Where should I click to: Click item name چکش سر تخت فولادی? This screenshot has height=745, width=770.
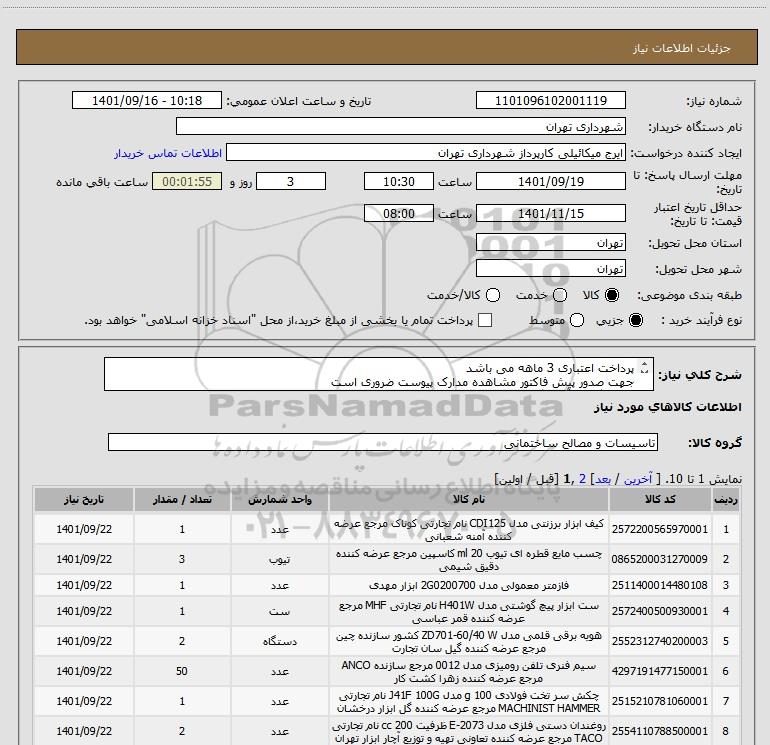coord(469,701)
